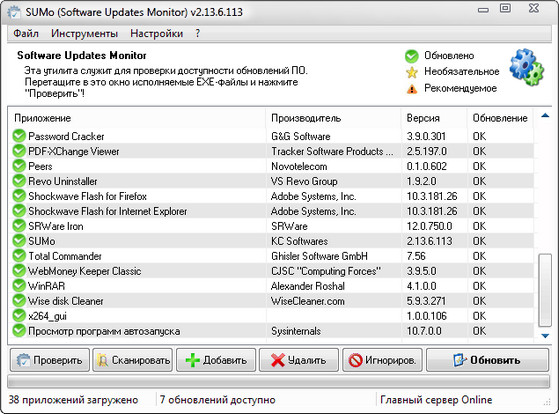Image resolution: width=559 pixels, height=414 pixels.
Task: Open the Файл menu
Action: pos(26,34)
